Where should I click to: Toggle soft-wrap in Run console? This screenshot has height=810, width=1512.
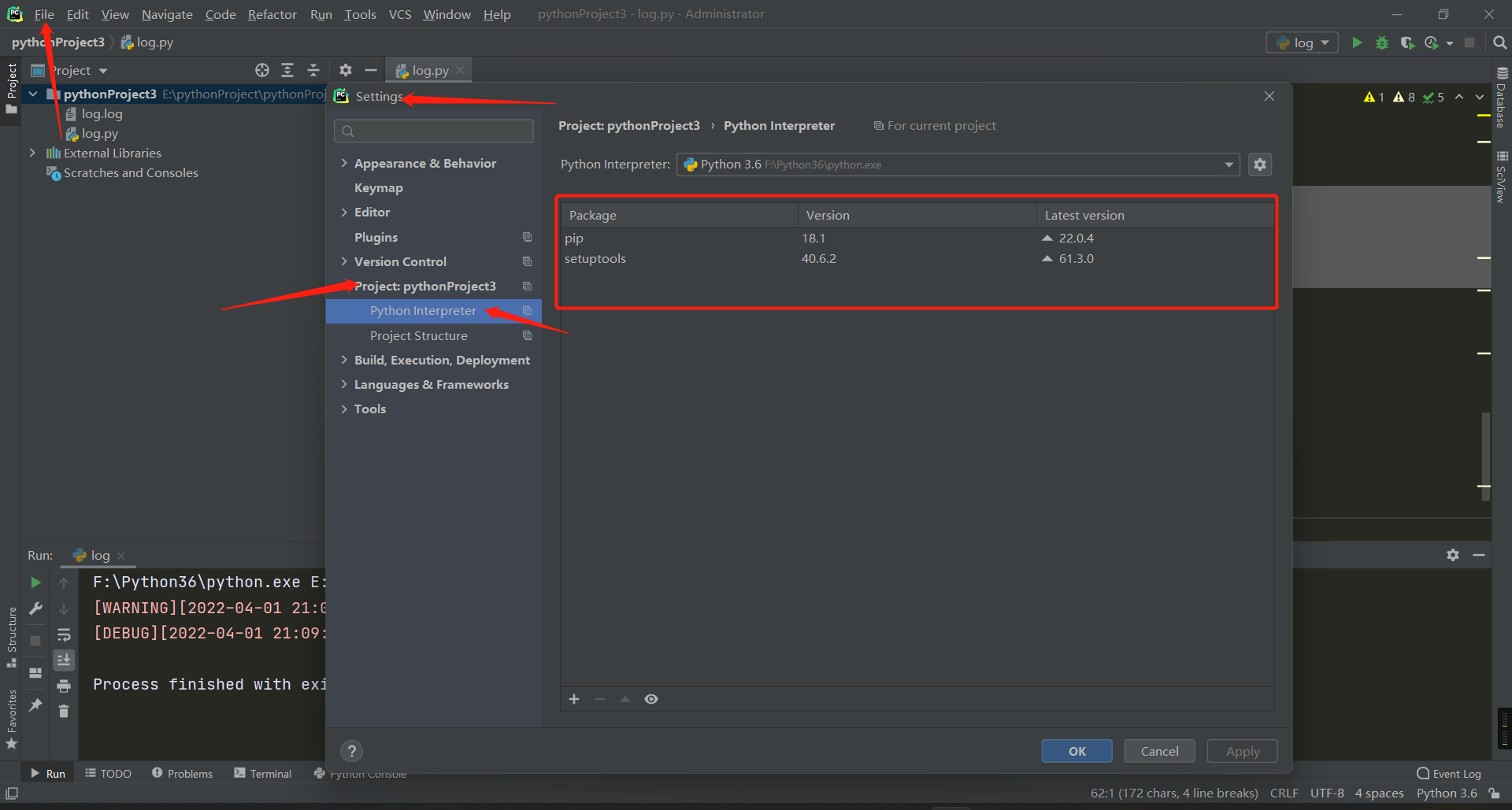click(x=64, y=634)
